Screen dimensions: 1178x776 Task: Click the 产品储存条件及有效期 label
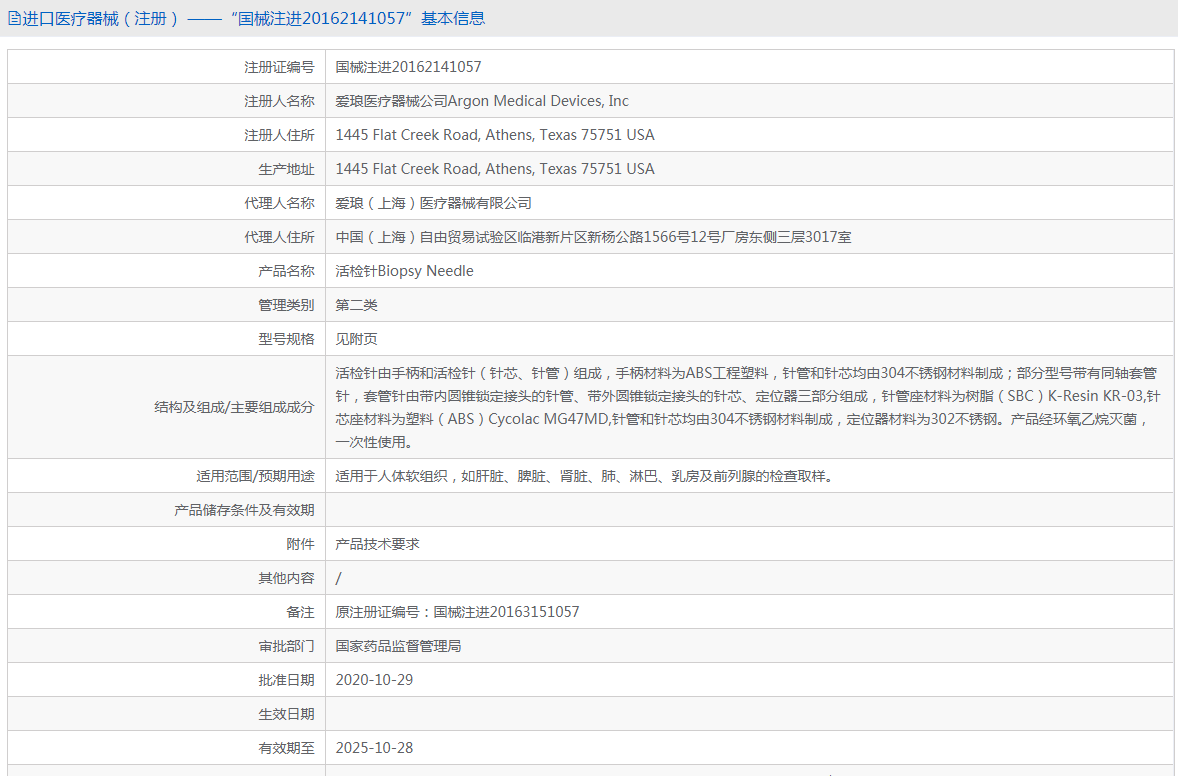pos(244,510)
